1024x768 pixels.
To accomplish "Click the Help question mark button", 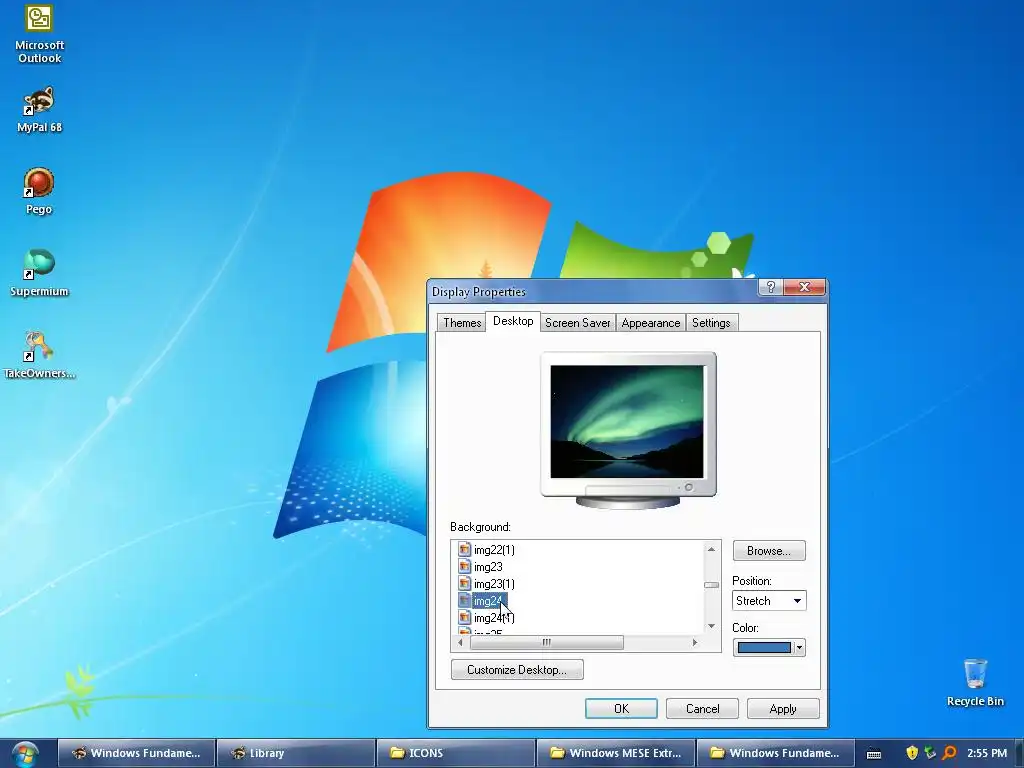I will point(771,287).
